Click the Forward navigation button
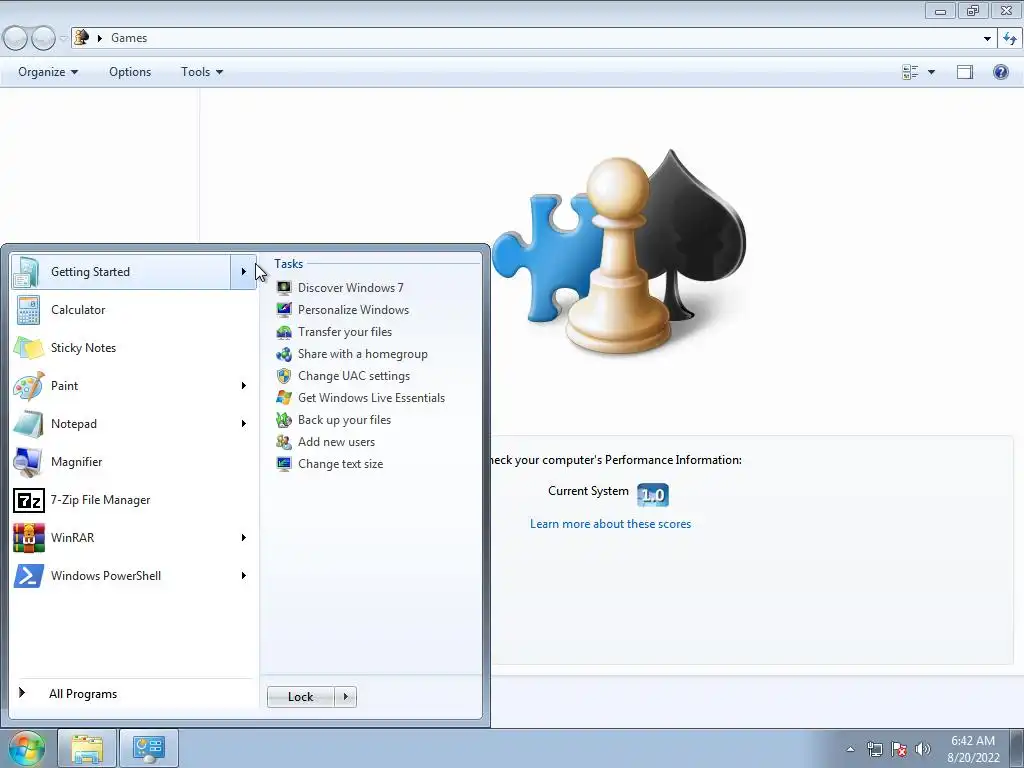 [43, 39]
